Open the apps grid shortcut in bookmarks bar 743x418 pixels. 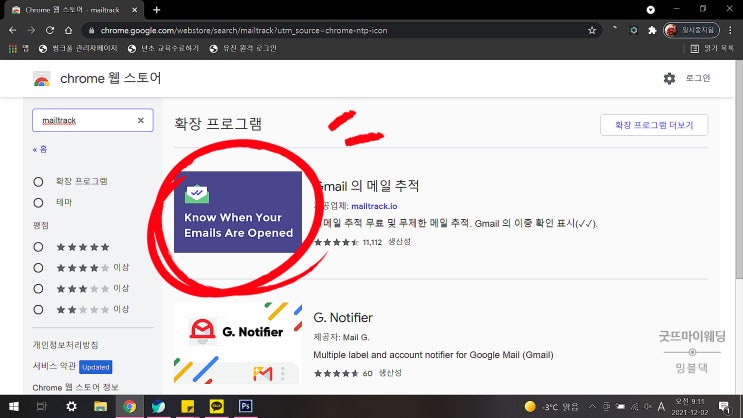tap(13, 48)
